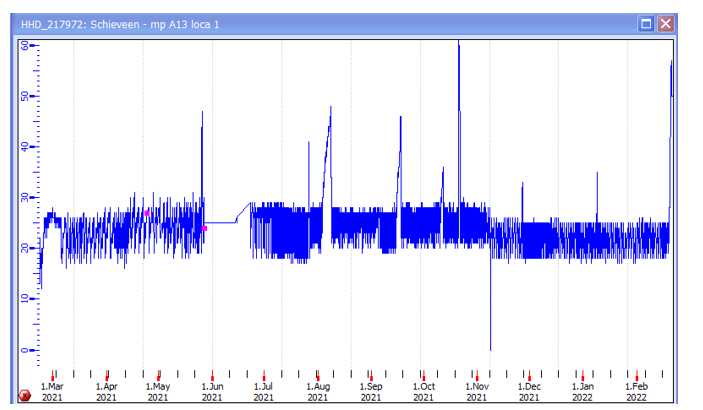
Task: Click the 1.Oct 2021 red date marker
Action: pos(423,376)
